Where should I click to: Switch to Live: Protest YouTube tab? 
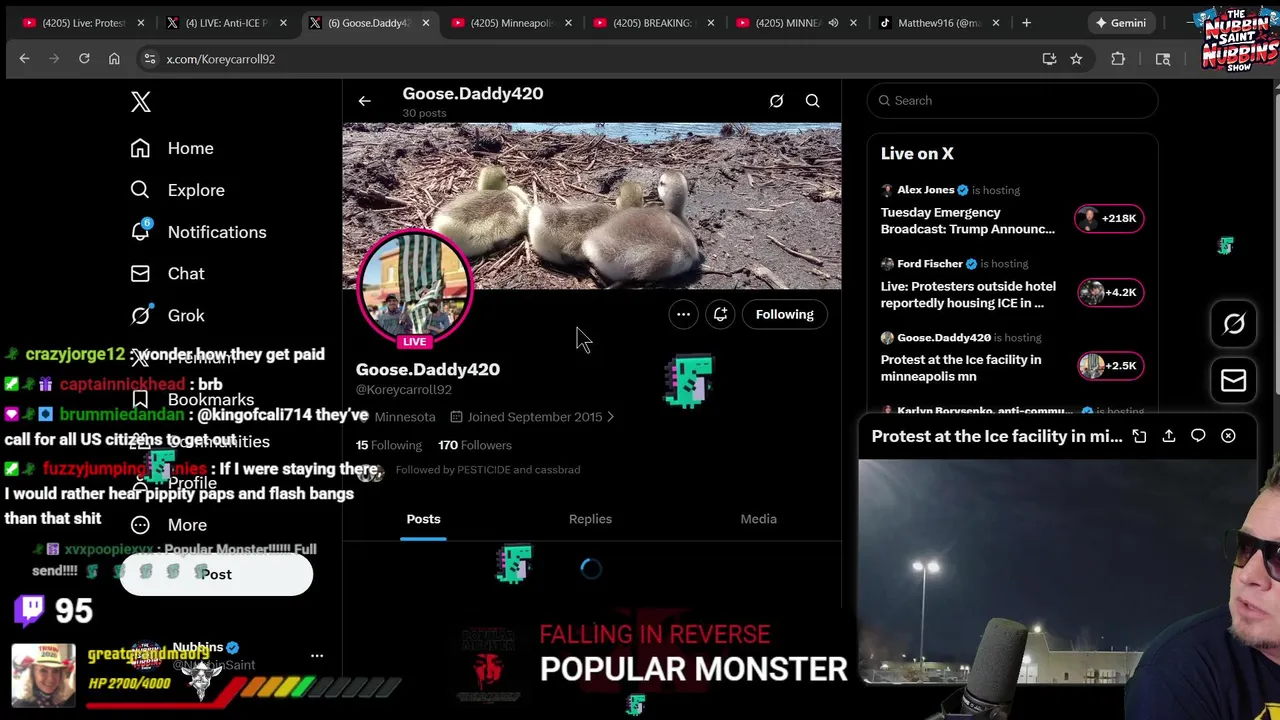tap(84, 23)
